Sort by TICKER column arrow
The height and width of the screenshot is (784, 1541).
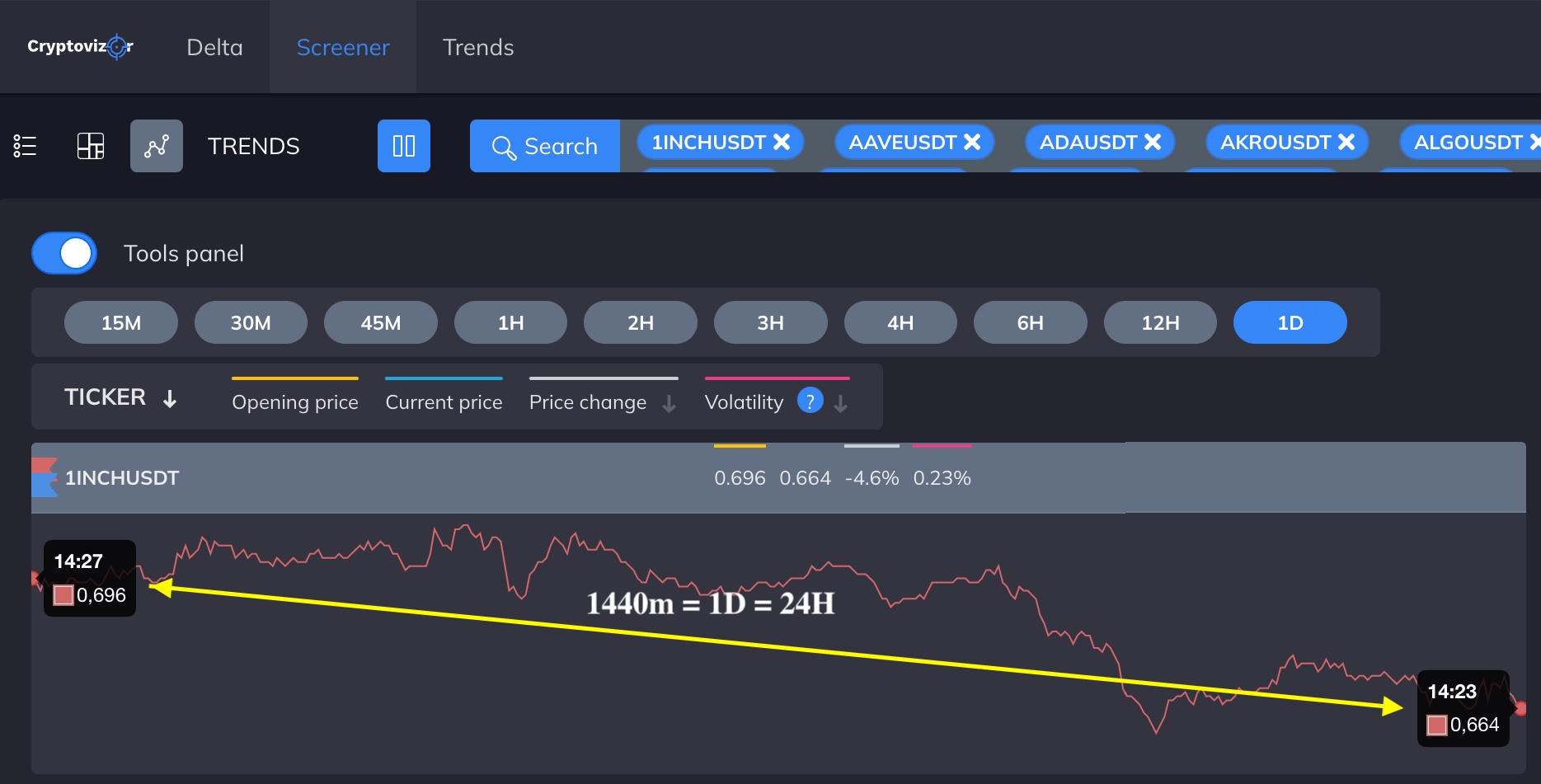tap(170, 399)
